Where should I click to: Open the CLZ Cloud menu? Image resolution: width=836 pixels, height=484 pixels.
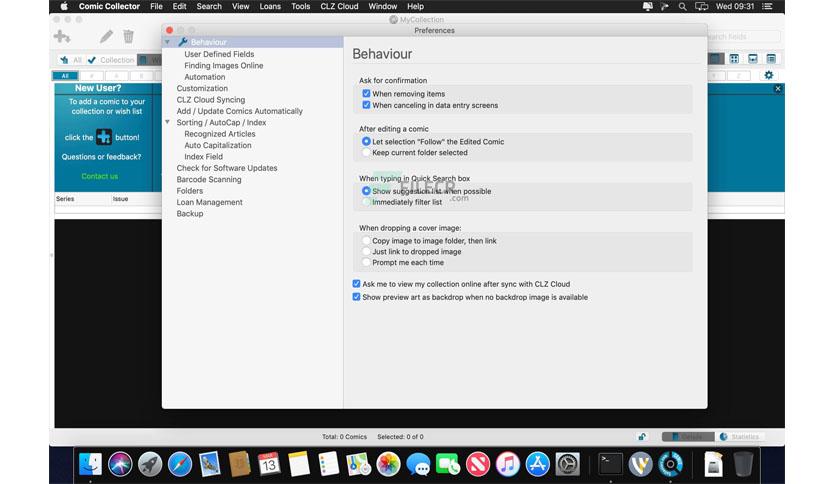tap(339, 6)
